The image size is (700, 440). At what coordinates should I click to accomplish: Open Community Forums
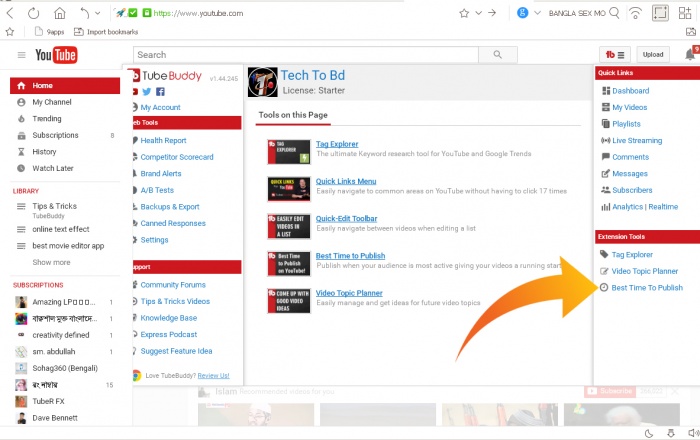(173, 285)
